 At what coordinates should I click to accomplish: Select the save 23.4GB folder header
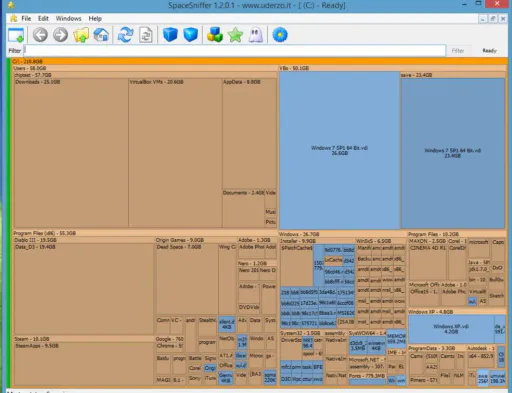pyautogui.click(x=453, y=75)
